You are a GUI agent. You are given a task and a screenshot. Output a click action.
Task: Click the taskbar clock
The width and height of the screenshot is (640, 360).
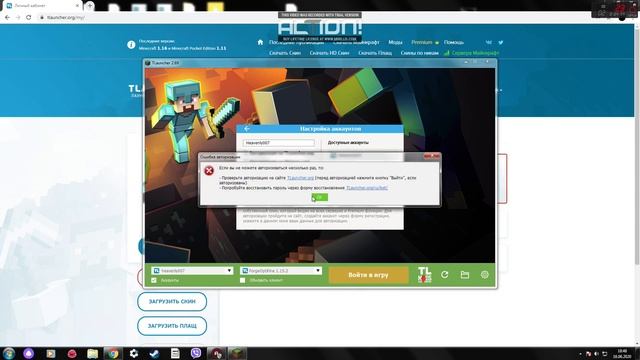pyautogui.click(x=622, y=353)
